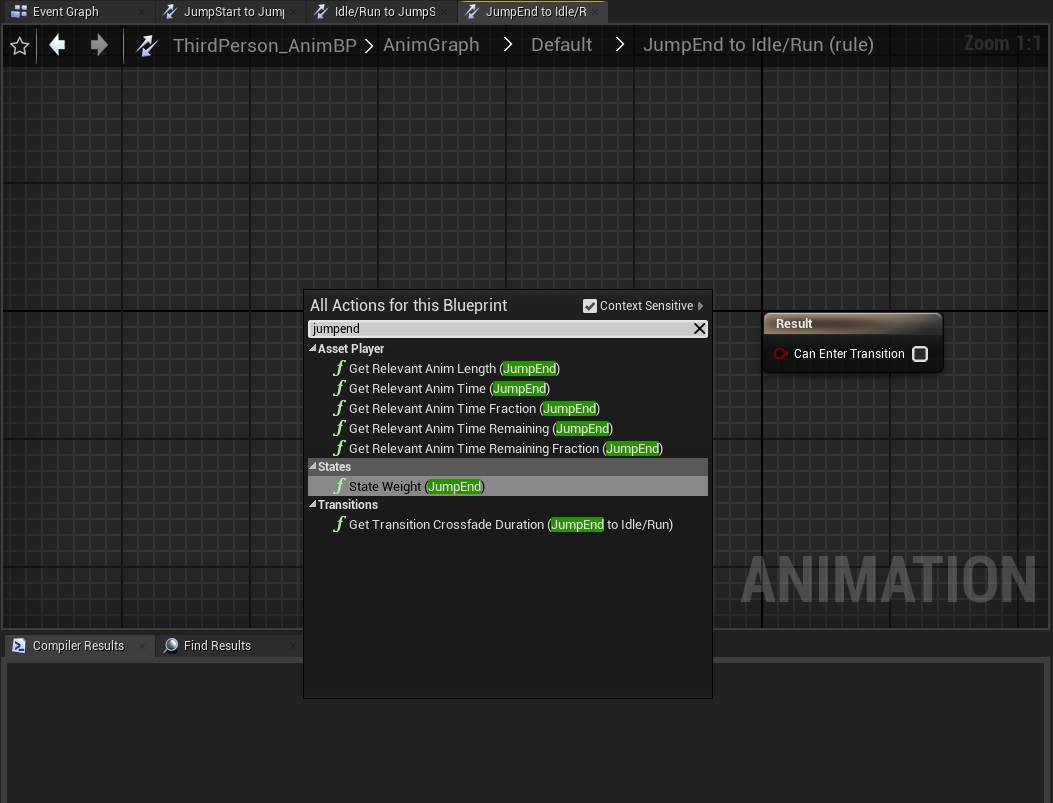Viewport: 1053px width, 803px height.
Task: Toggle the Can Enter Transition checkbox
Action: coord(920,354)
